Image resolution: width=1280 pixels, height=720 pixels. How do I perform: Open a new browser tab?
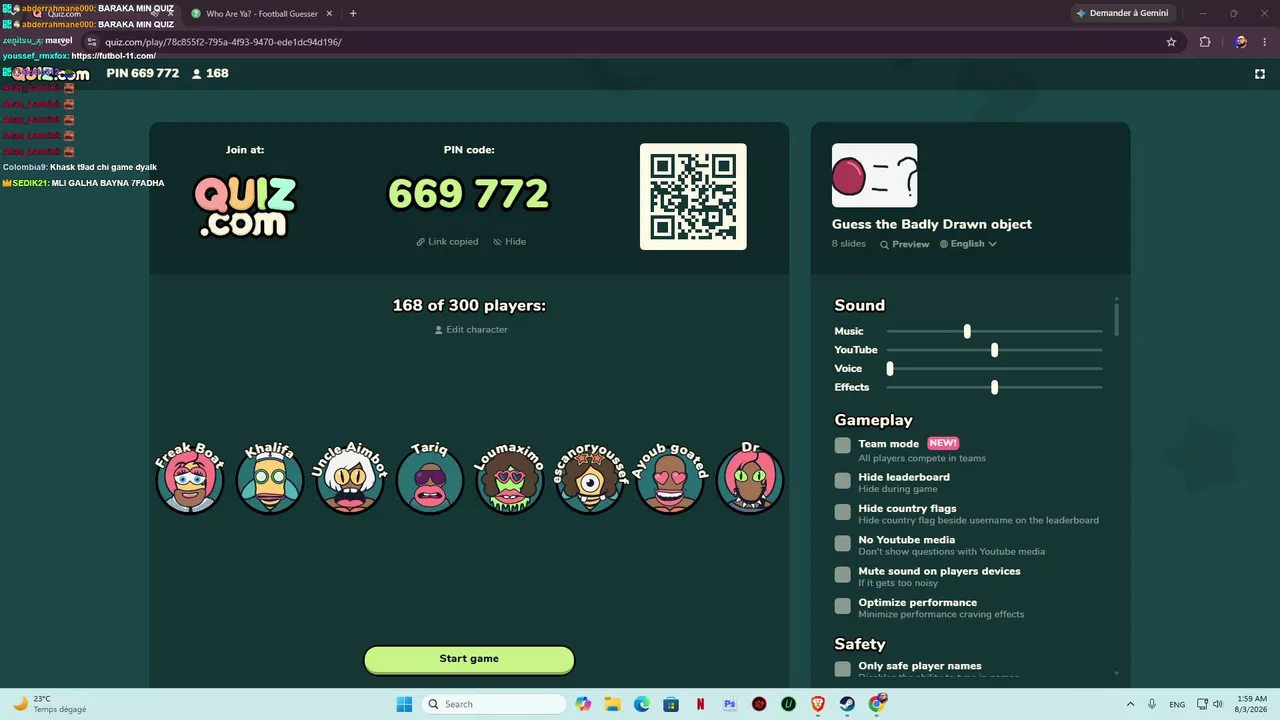coord(353,14)
